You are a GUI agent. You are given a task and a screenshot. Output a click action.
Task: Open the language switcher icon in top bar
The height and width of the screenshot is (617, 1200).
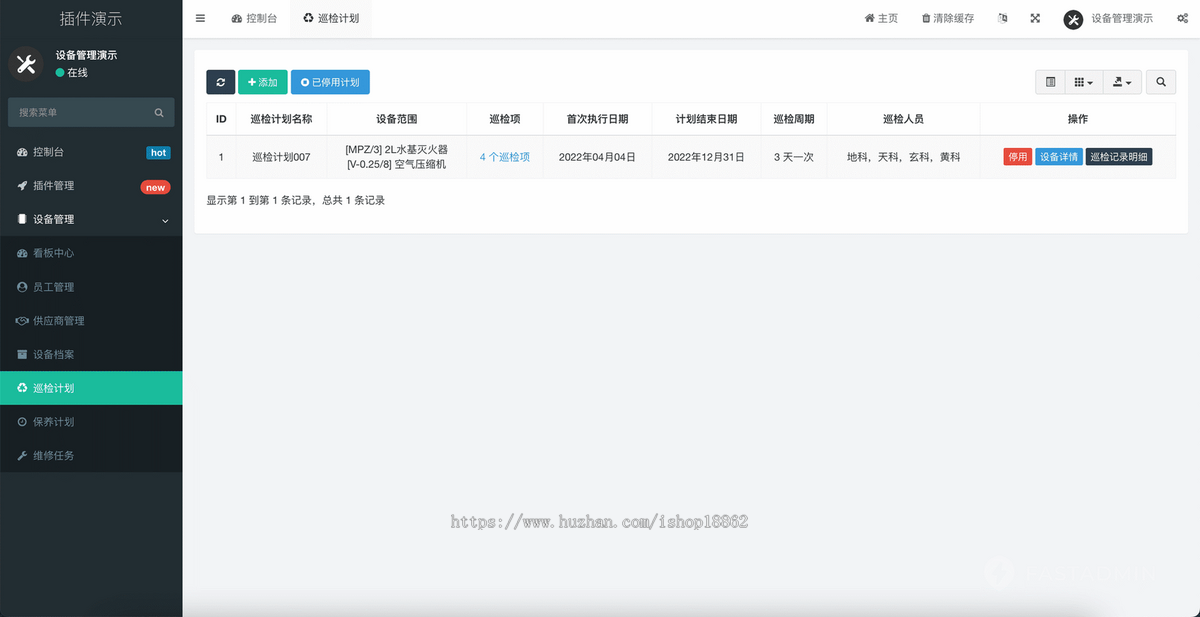tap(1002, 17)
